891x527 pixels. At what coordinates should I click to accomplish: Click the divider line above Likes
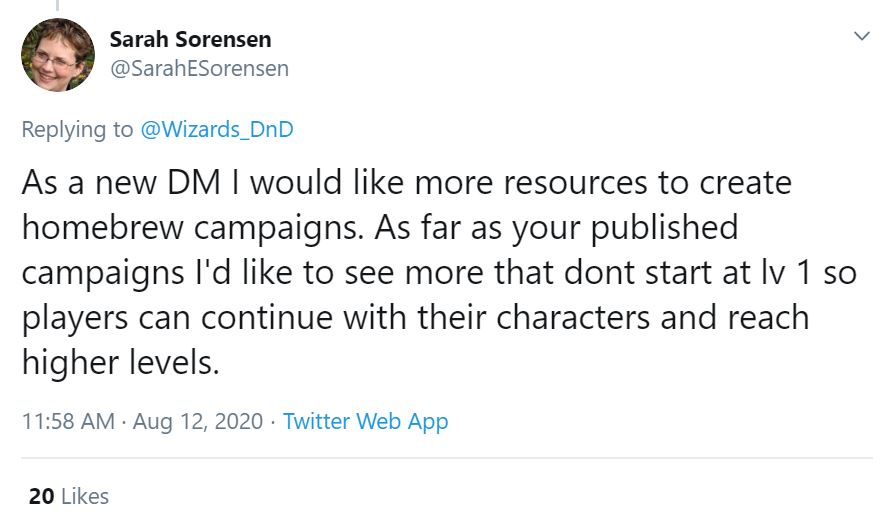click(445, 458)
